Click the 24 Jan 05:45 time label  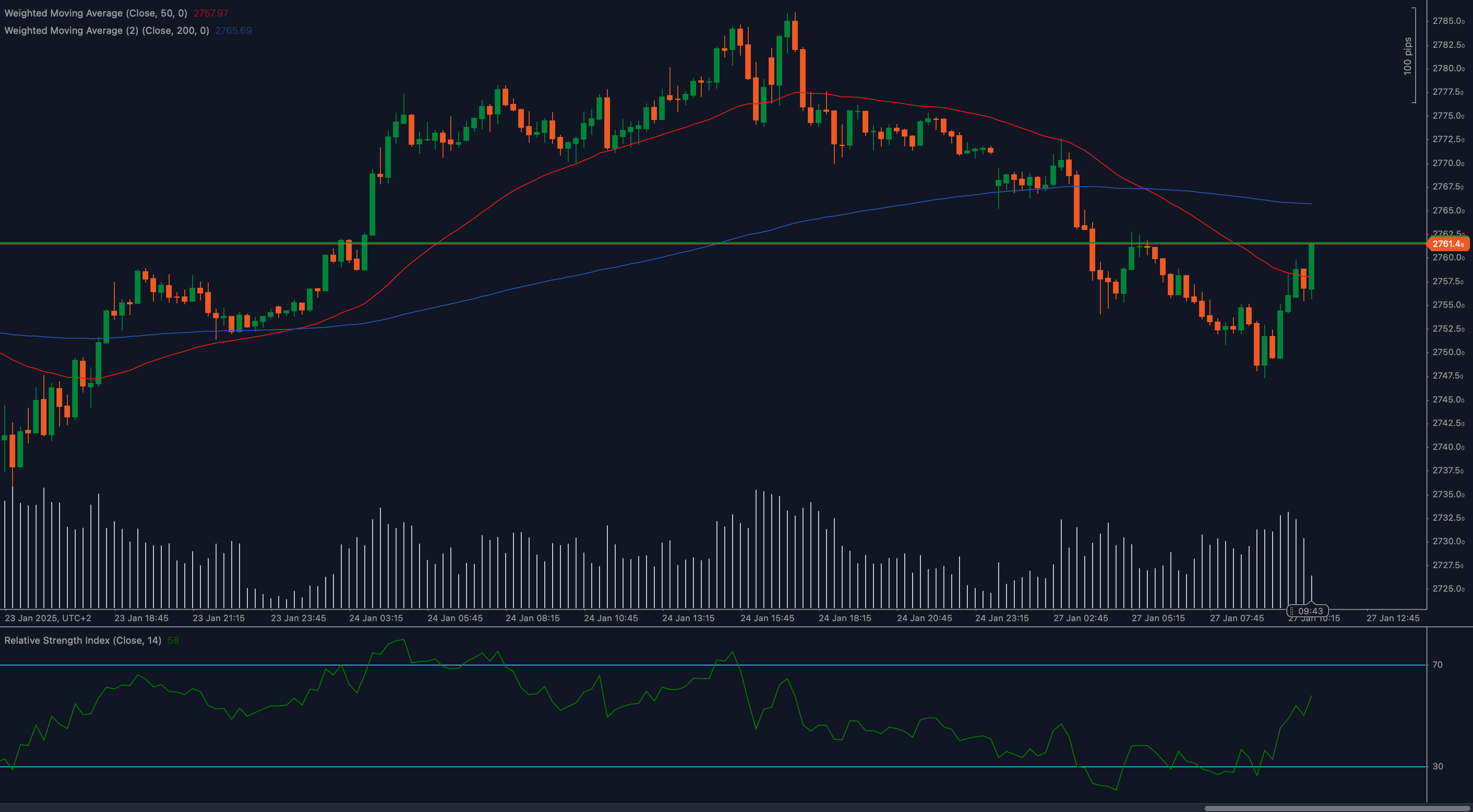point(455,618)
